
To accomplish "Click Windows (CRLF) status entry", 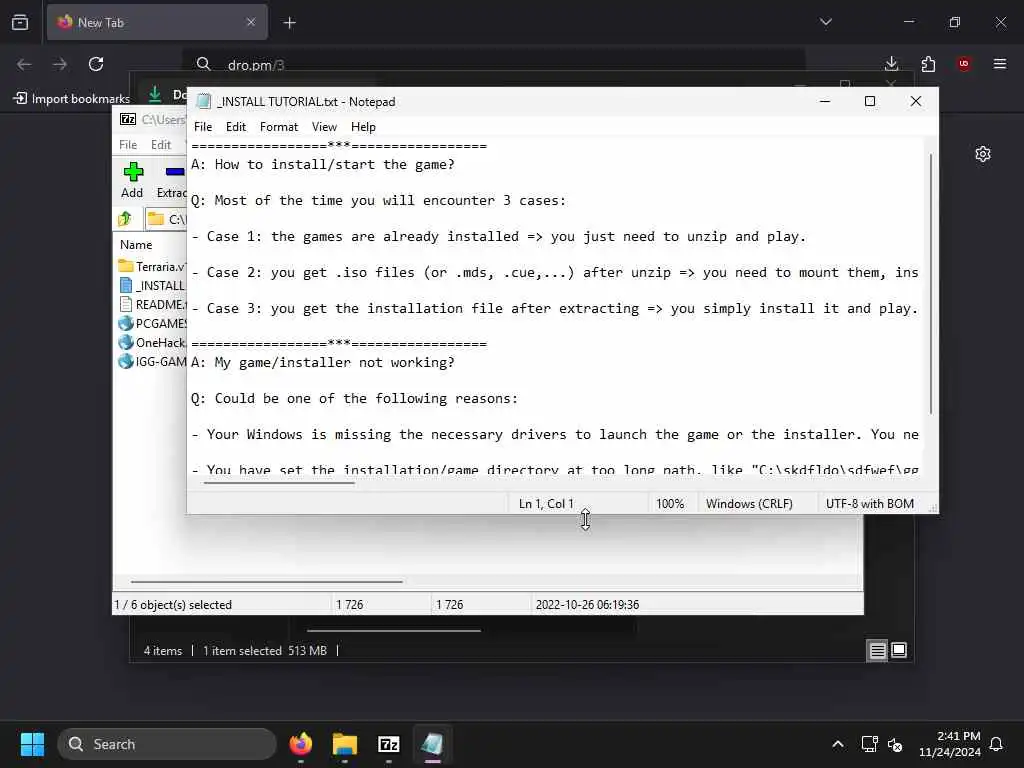I will [x=749, y=504].
